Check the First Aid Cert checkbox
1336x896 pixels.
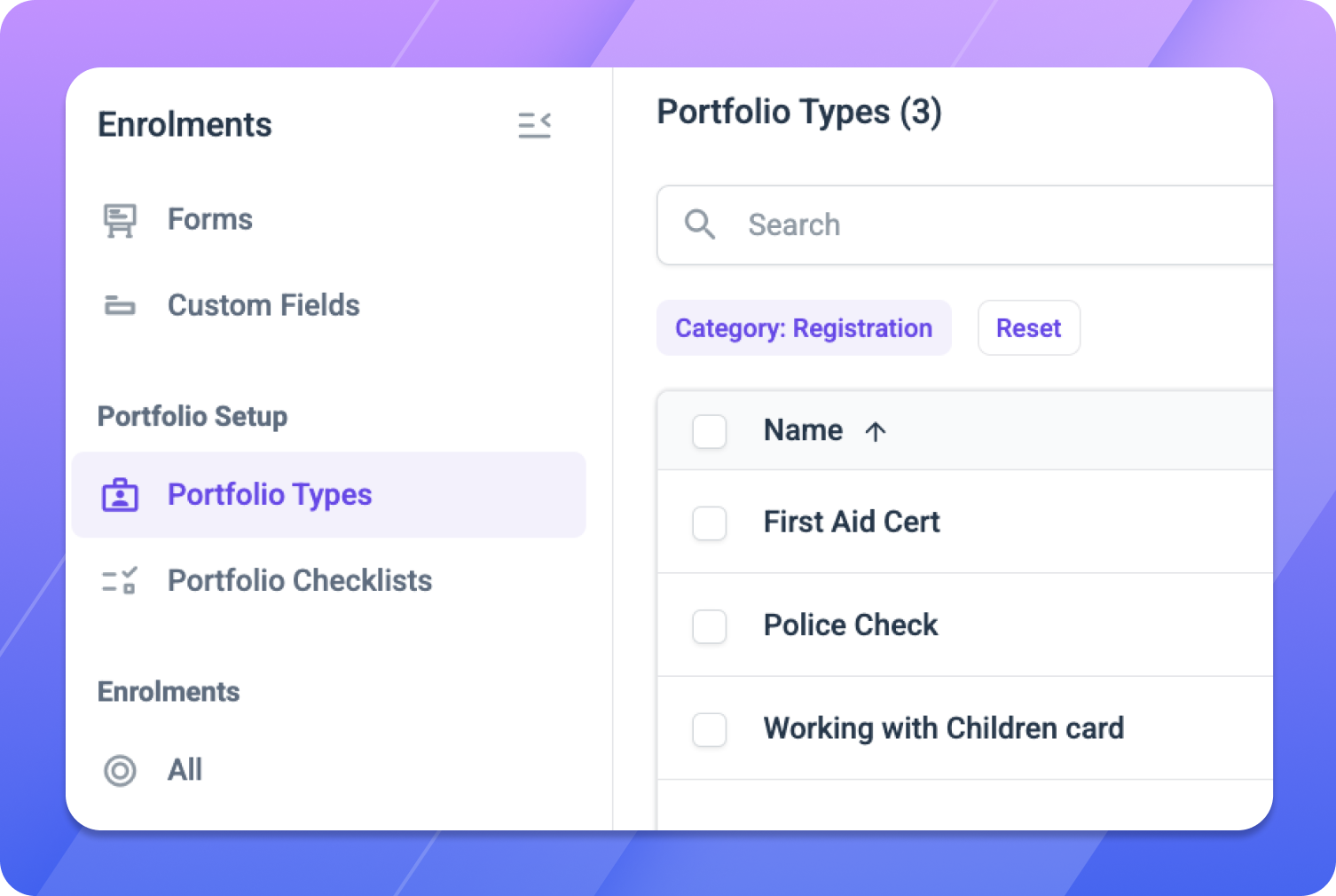709,523
